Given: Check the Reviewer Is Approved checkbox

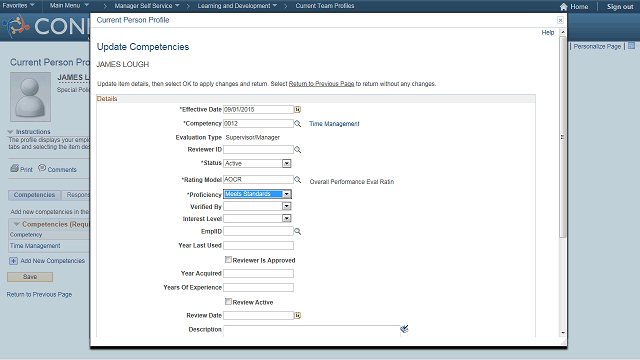Looking at the screenshot, I should 228,260.
